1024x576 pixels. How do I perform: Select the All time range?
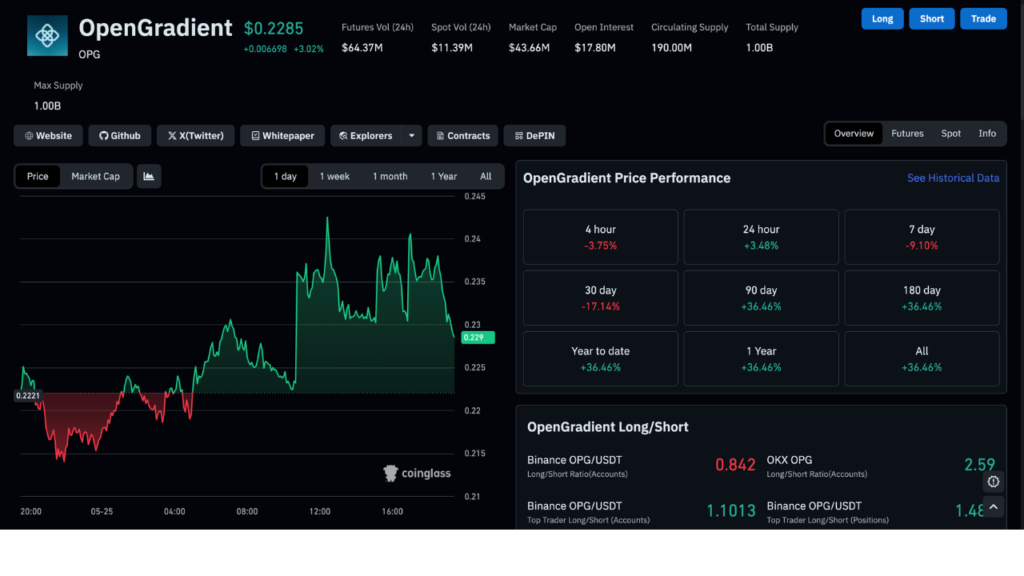pos(485,176)
